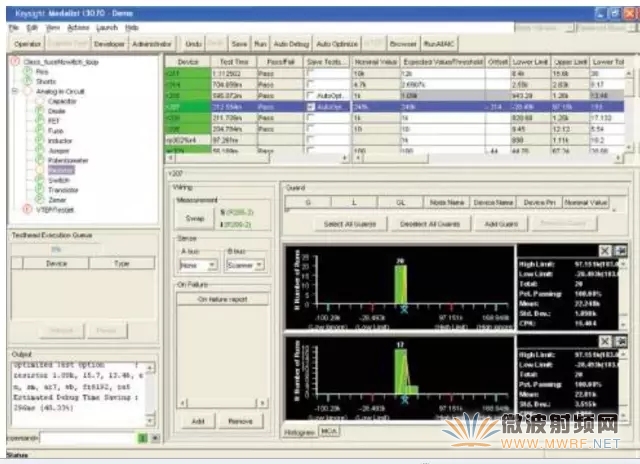Click the Undo toolbar button
The height and width of the screenshot is (464, 640).
point(193,44)
